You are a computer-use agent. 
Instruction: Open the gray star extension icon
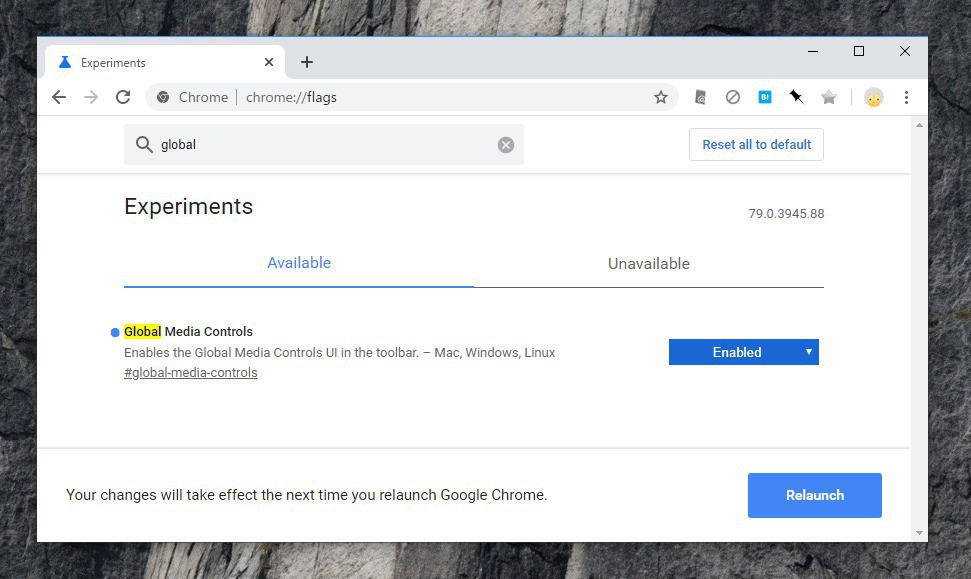tap(829, 97)
